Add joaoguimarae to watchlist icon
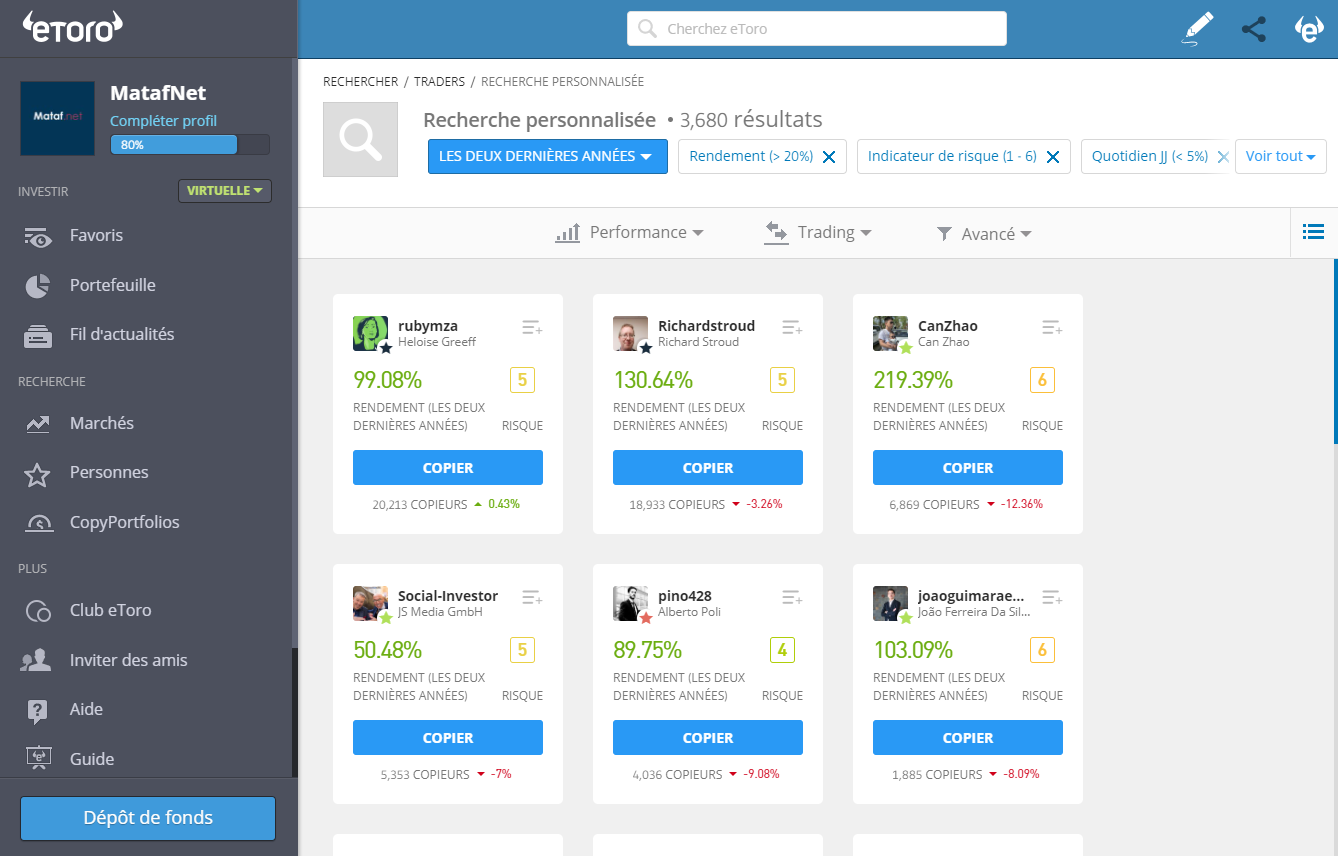 pos(1052,597)
